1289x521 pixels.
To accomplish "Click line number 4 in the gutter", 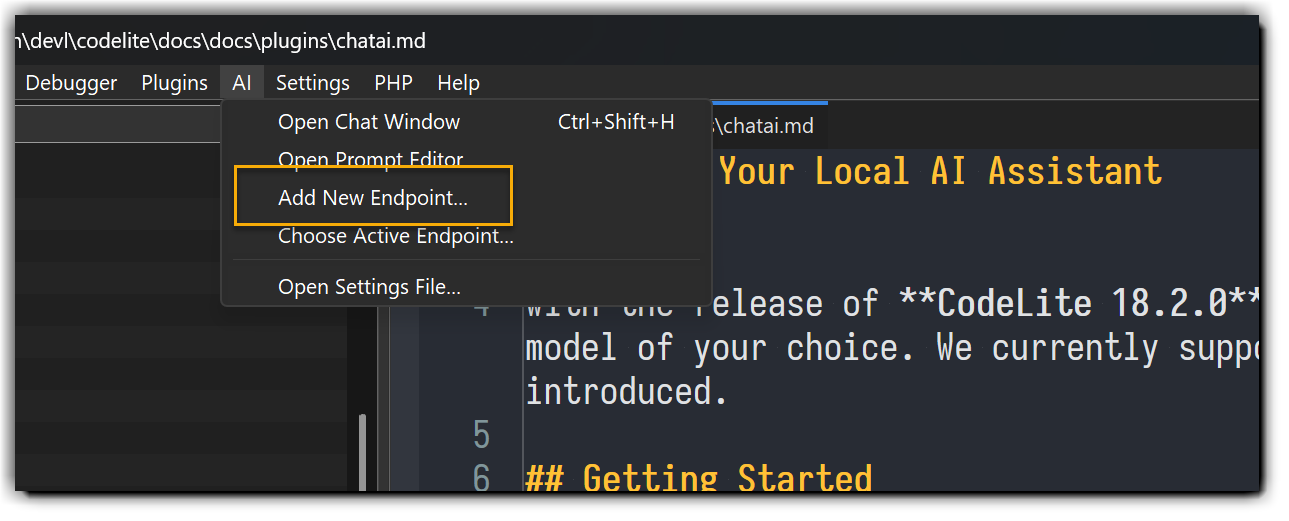I will click(482, 305).
